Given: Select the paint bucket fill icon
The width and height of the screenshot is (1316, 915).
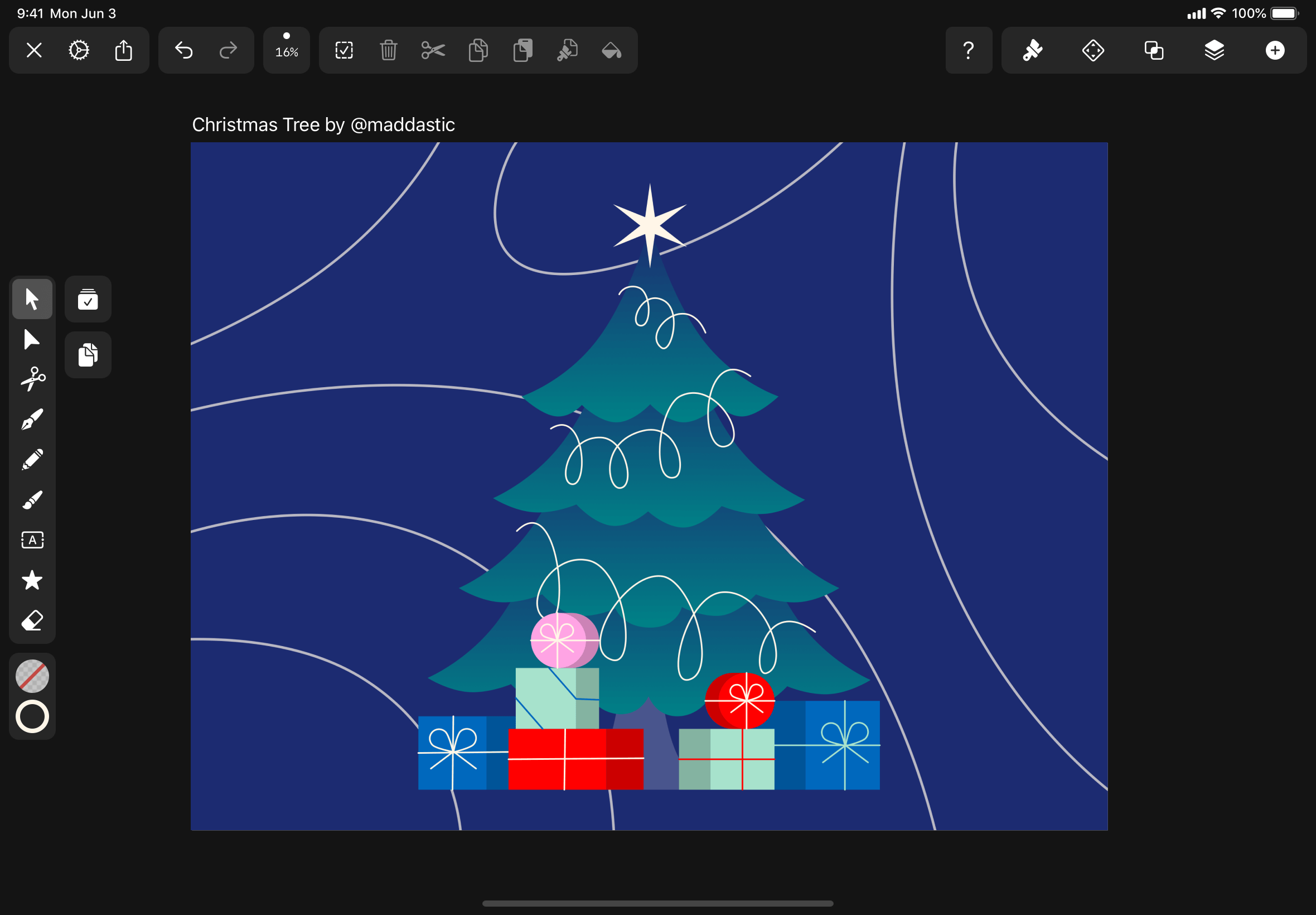Looking at the screenshot, I should coord(612,50).
